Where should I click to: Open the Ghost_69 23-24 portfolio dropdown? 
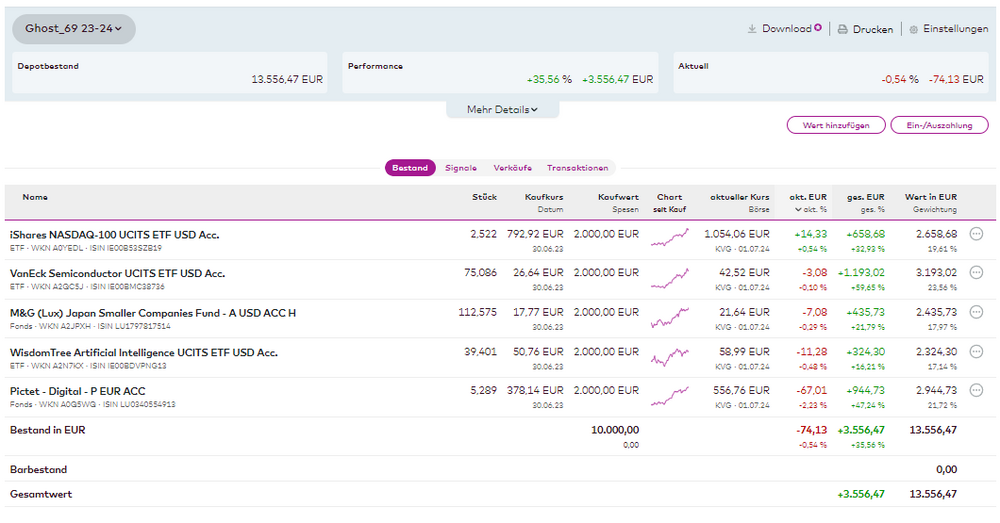(74, 29)
